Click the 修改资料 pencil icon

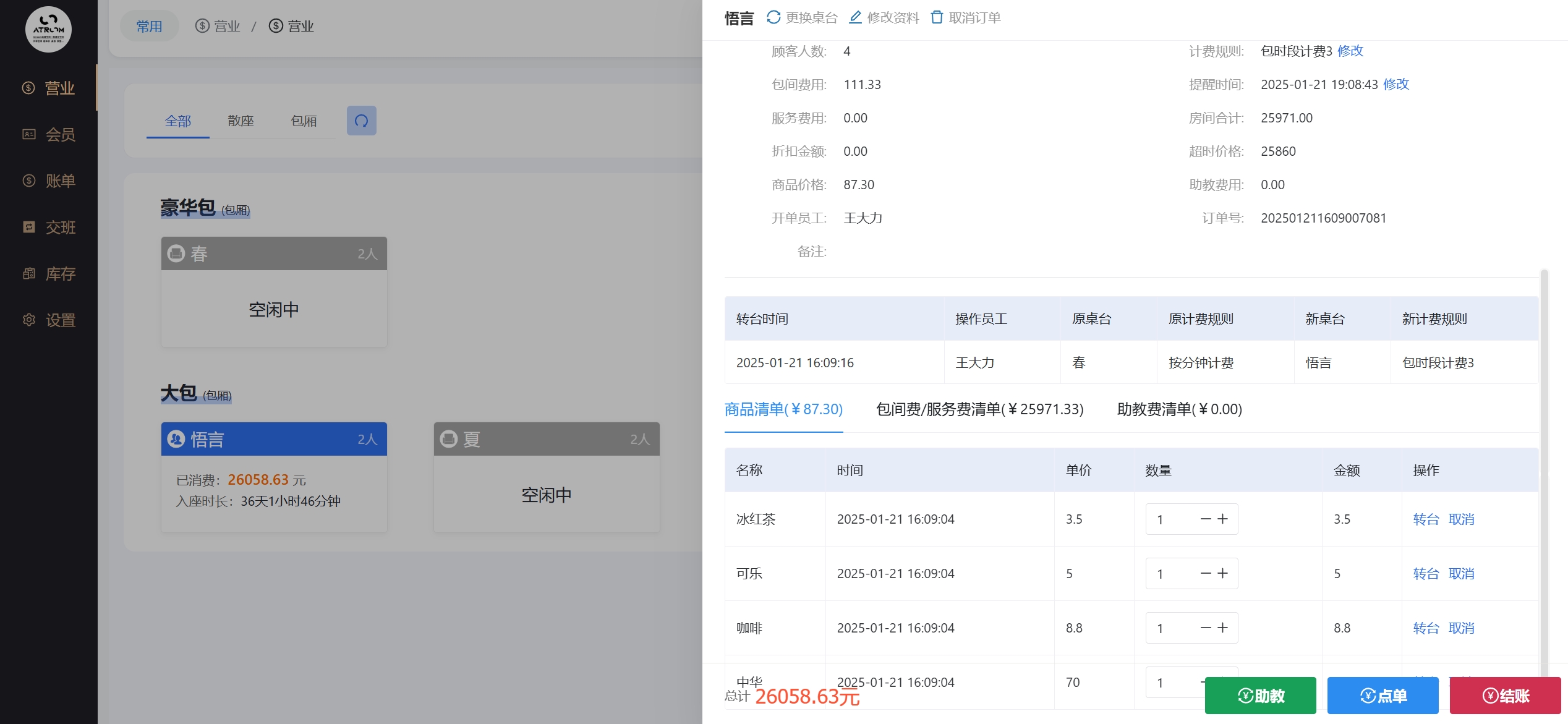tap(855, 17)
